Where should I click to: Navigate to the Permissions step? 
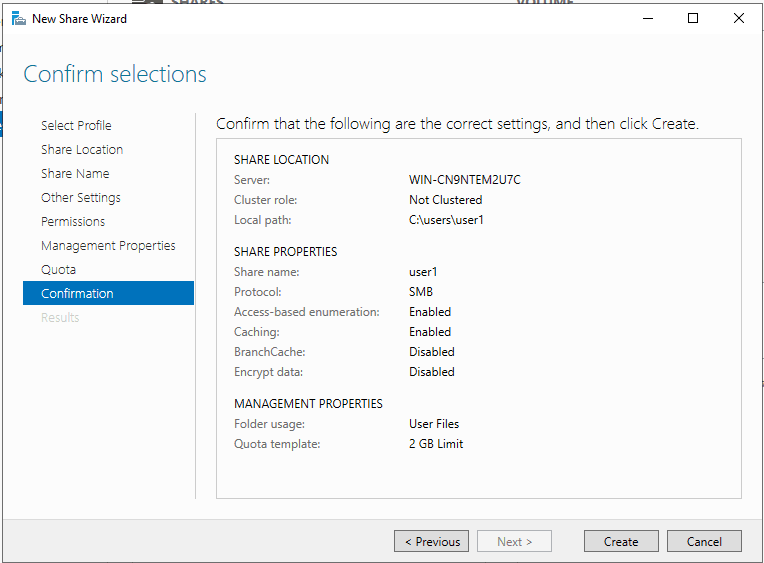pyautogui.click(x=73, y=221)
